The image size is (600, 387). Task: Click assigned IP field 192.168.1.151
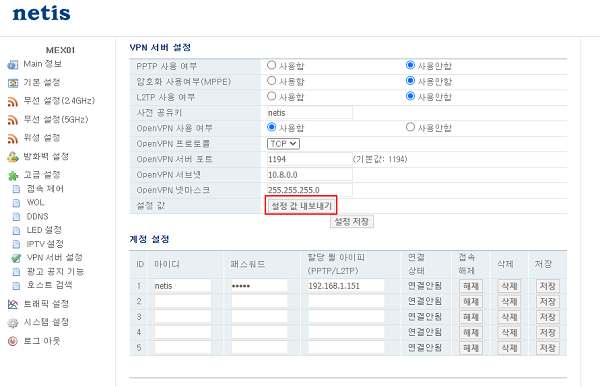[x=346, y=286]
